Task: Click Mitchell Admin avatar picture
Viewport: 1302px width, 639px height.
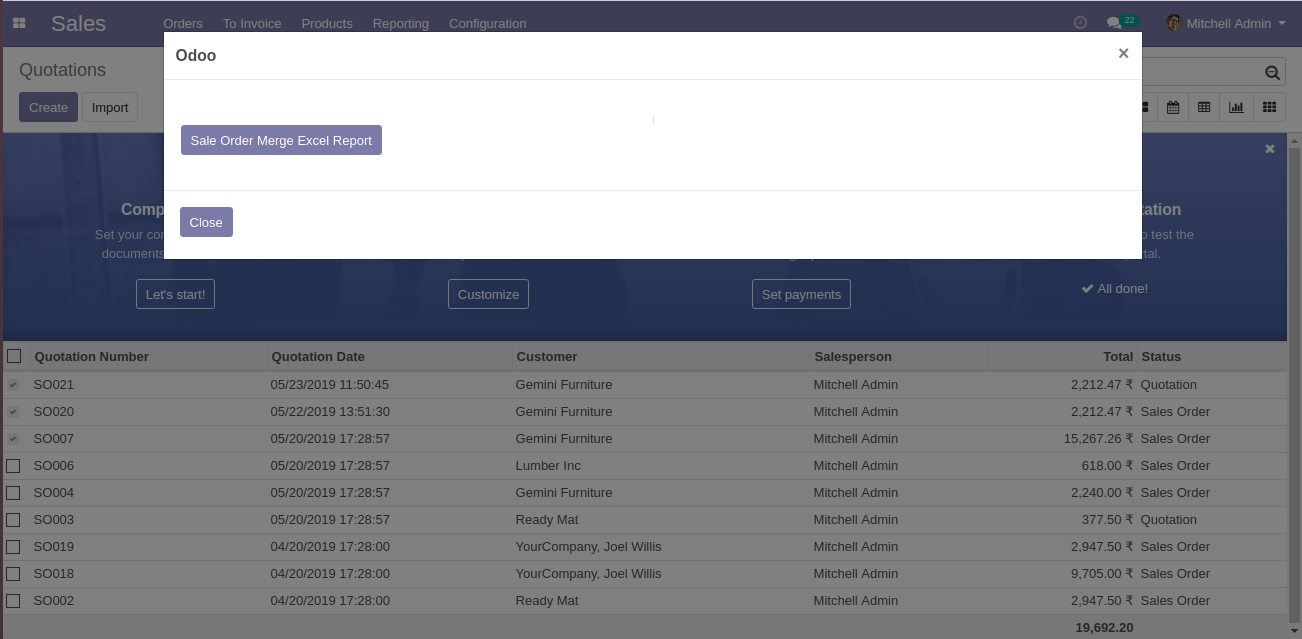Action: click(x=1174, y=23)
